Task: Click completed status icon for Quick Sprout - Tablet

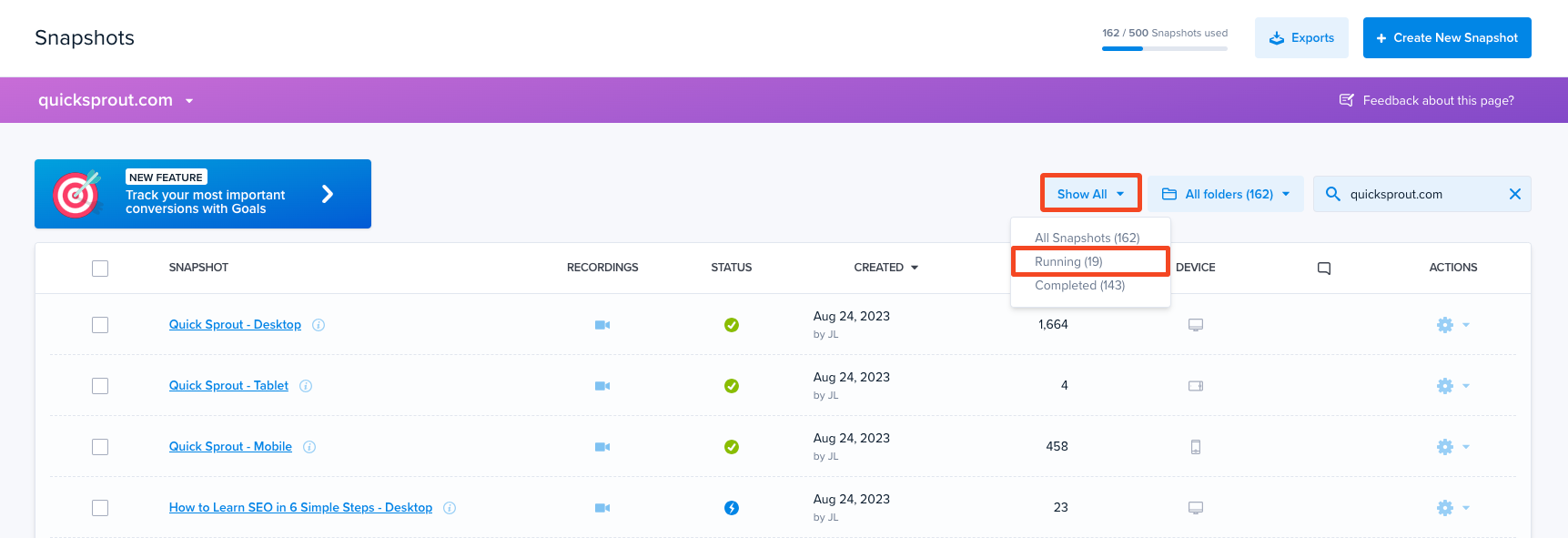Action: [732, 386]
